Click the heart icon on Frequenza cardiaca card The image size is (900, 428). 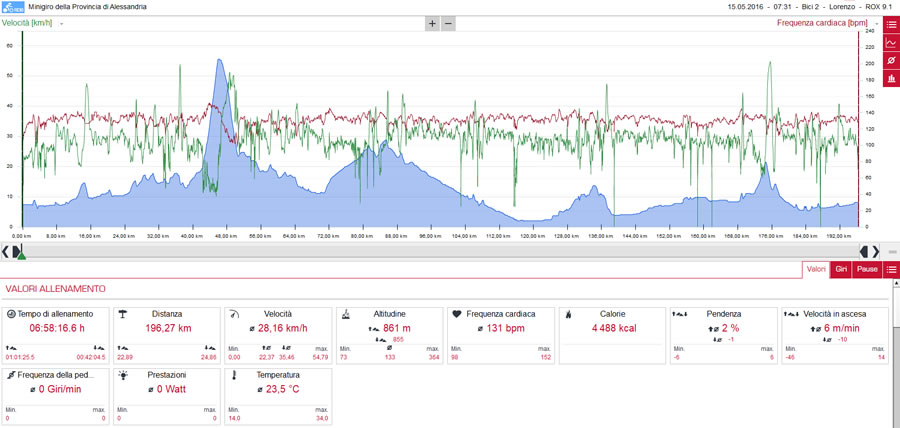coord(457,314)
